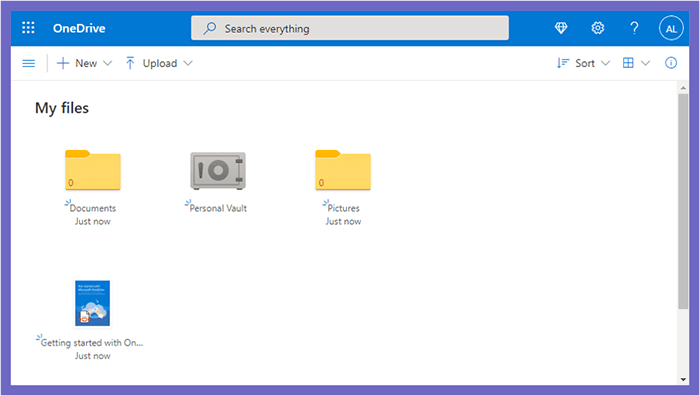Open the Documents folder icon

pyautogui.click(x=93, y=170)
